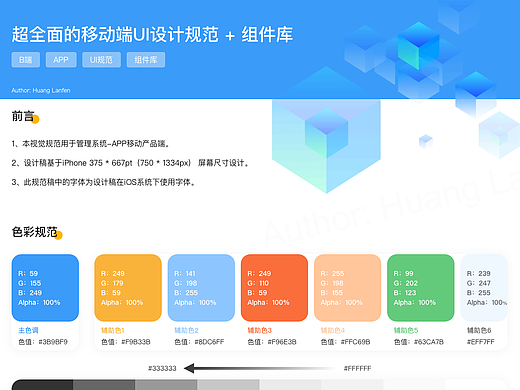Click the Author: Huang Lanfen text
The image size is (520, 390).
[41, 90]
